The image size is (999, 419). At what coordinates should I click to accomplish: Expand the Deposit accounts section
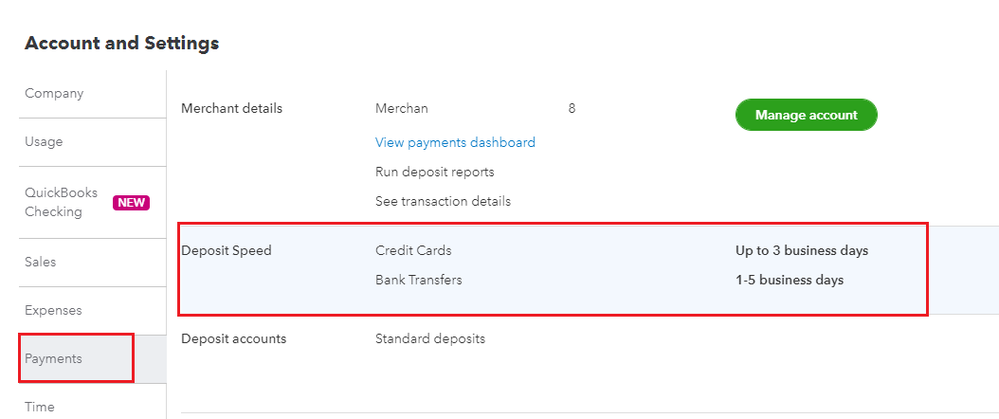pos(233,339)
